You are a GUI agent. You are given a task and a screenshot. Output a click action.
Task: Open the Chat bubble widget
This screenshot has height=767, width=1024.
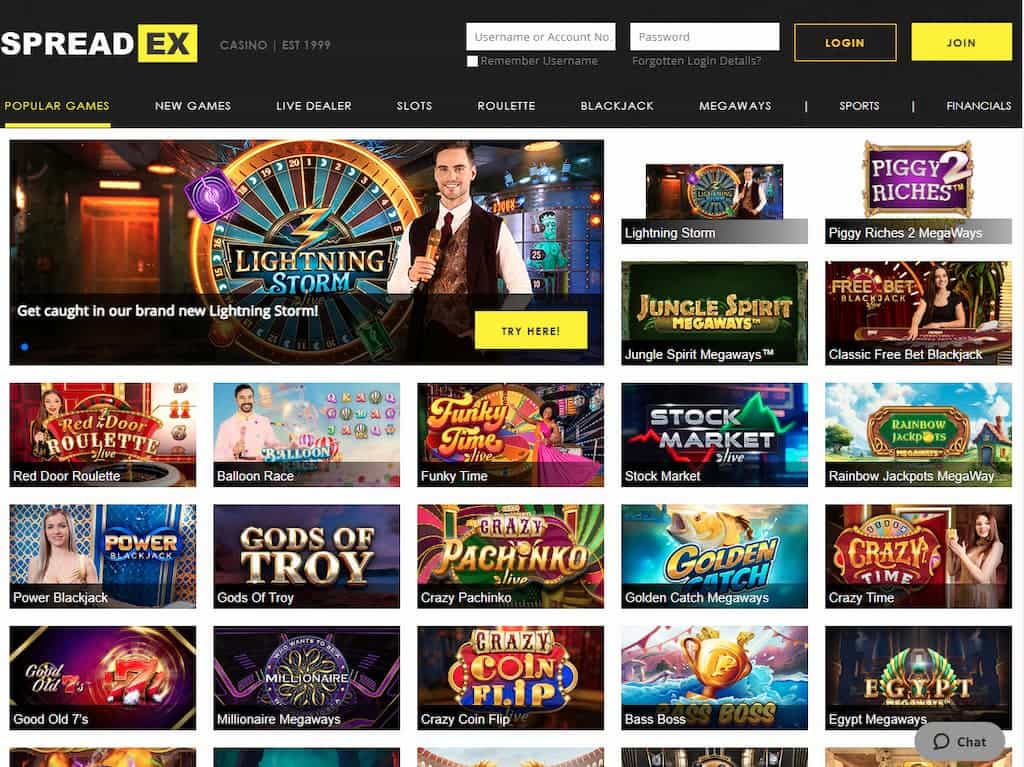click(960, 742)
